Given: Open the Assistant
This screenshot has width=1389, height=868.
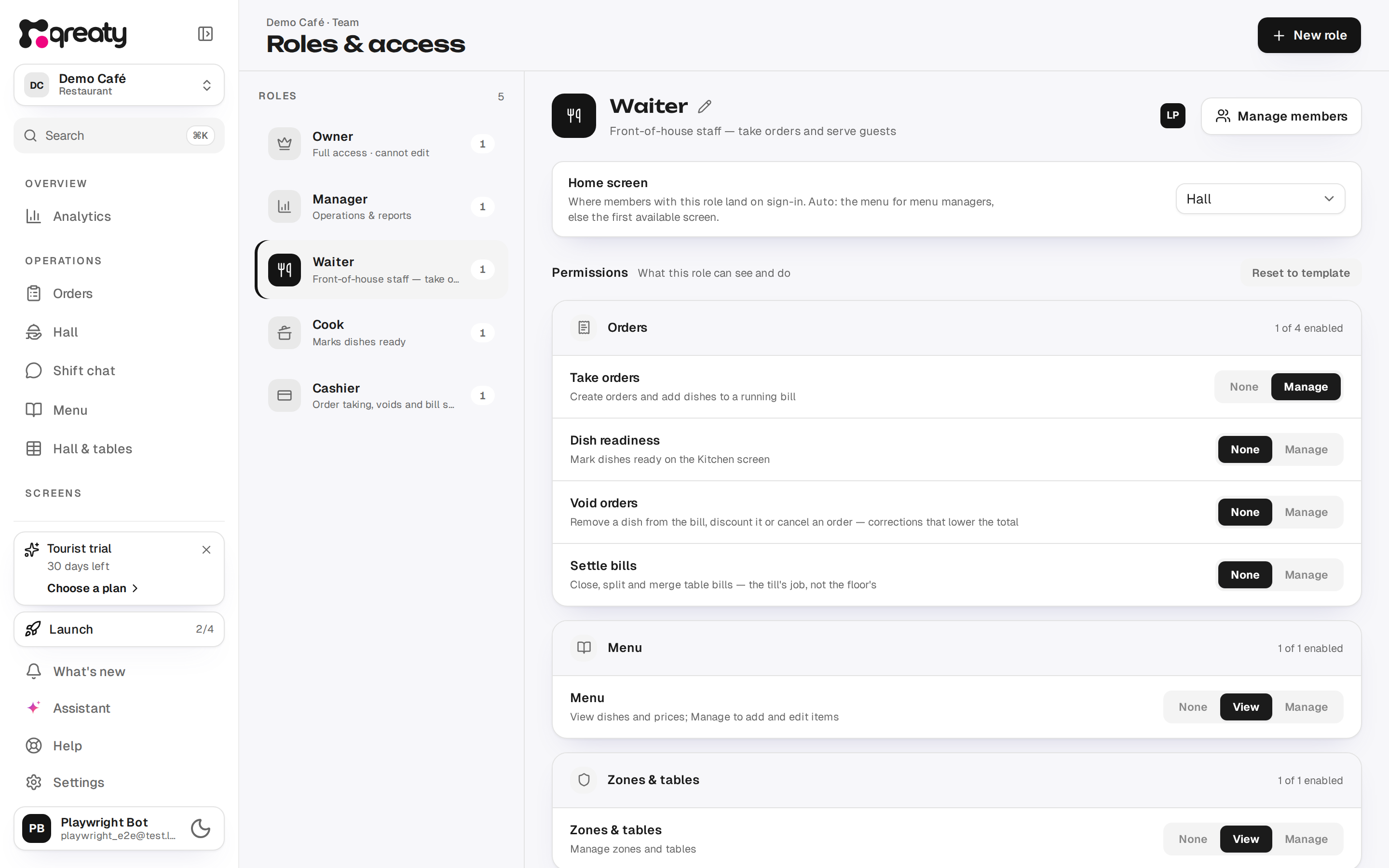Looking at the screenshot, I should click(119, 708).
